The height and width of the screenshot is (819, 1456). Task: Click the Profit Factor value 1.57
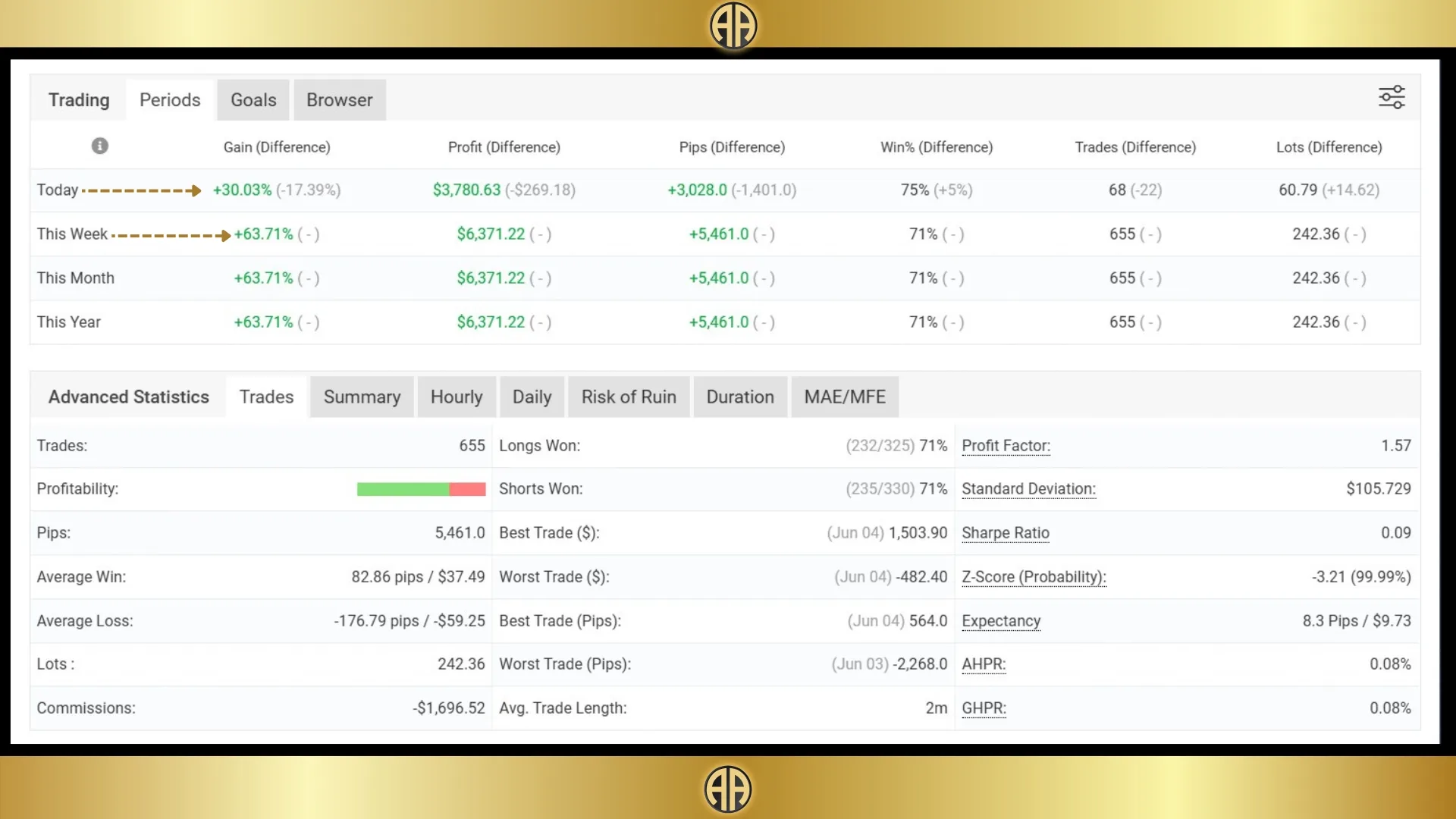pos(1395,446)
